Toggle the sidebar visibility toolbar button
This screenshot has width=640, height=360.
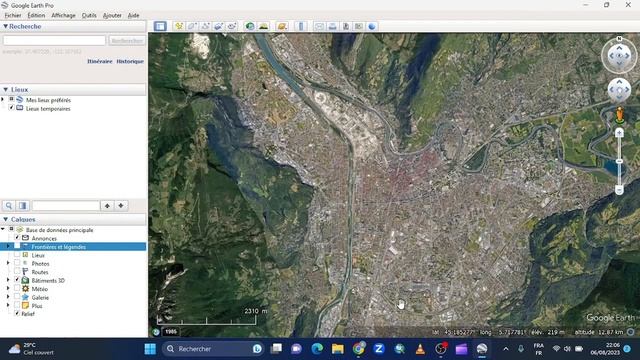(160, 26)
